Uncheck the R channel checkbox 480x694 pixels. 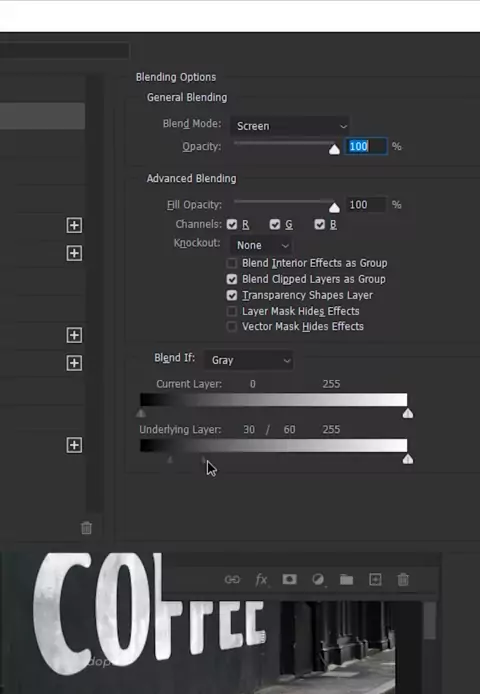point(232,224)
